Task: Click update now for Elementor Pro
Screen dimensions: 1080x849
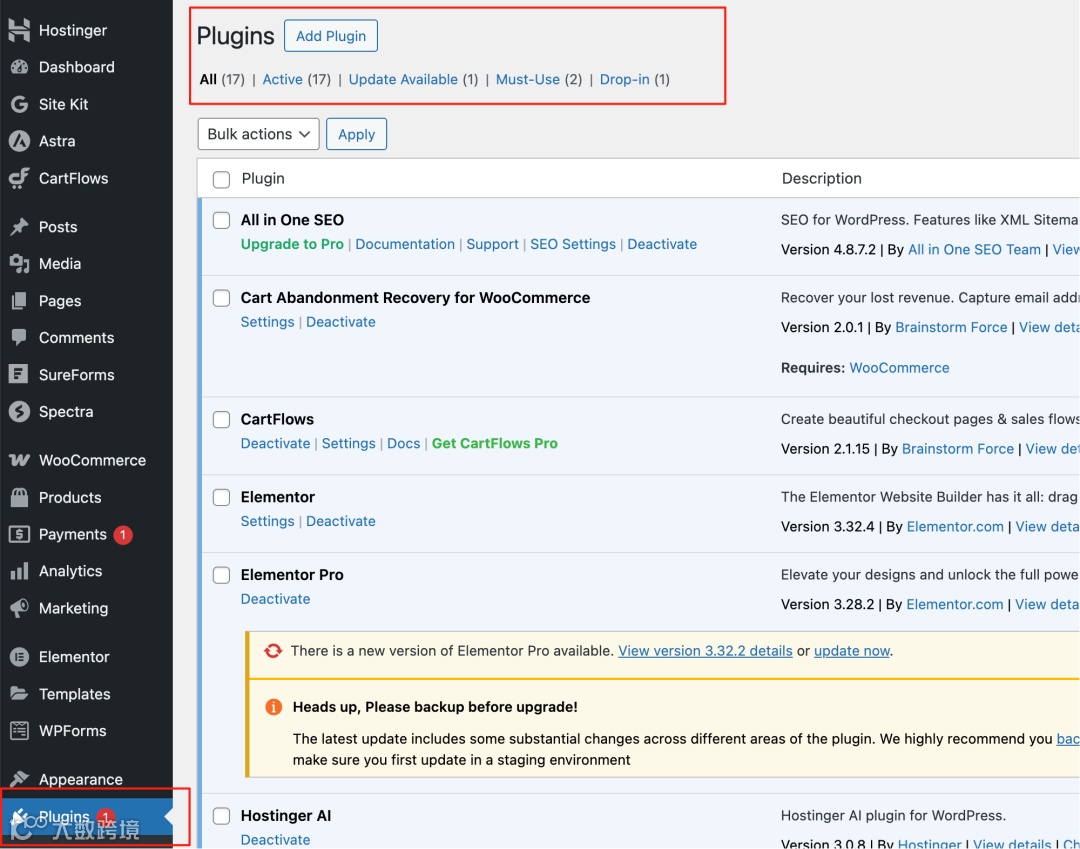Action: coord(852,651)
